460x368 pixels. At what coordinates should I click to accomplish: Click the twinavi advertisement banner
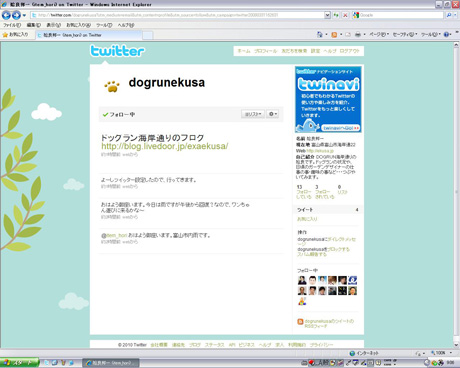point(328,99)
